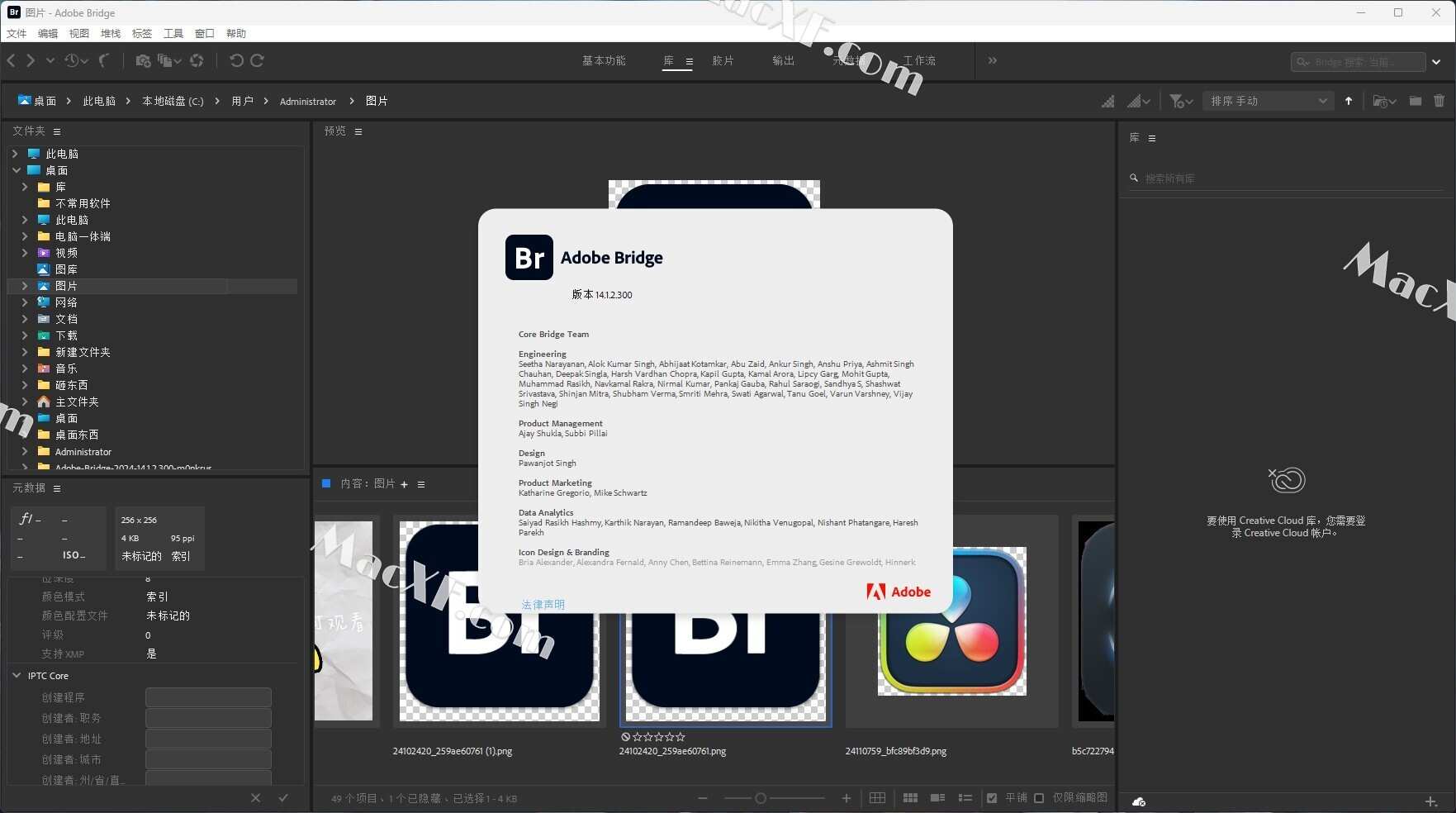The width and height of the screenshot is (1456, 813).
Task: Click the Open in Camera Raw aperture icon
Action: tap(197, 60)
